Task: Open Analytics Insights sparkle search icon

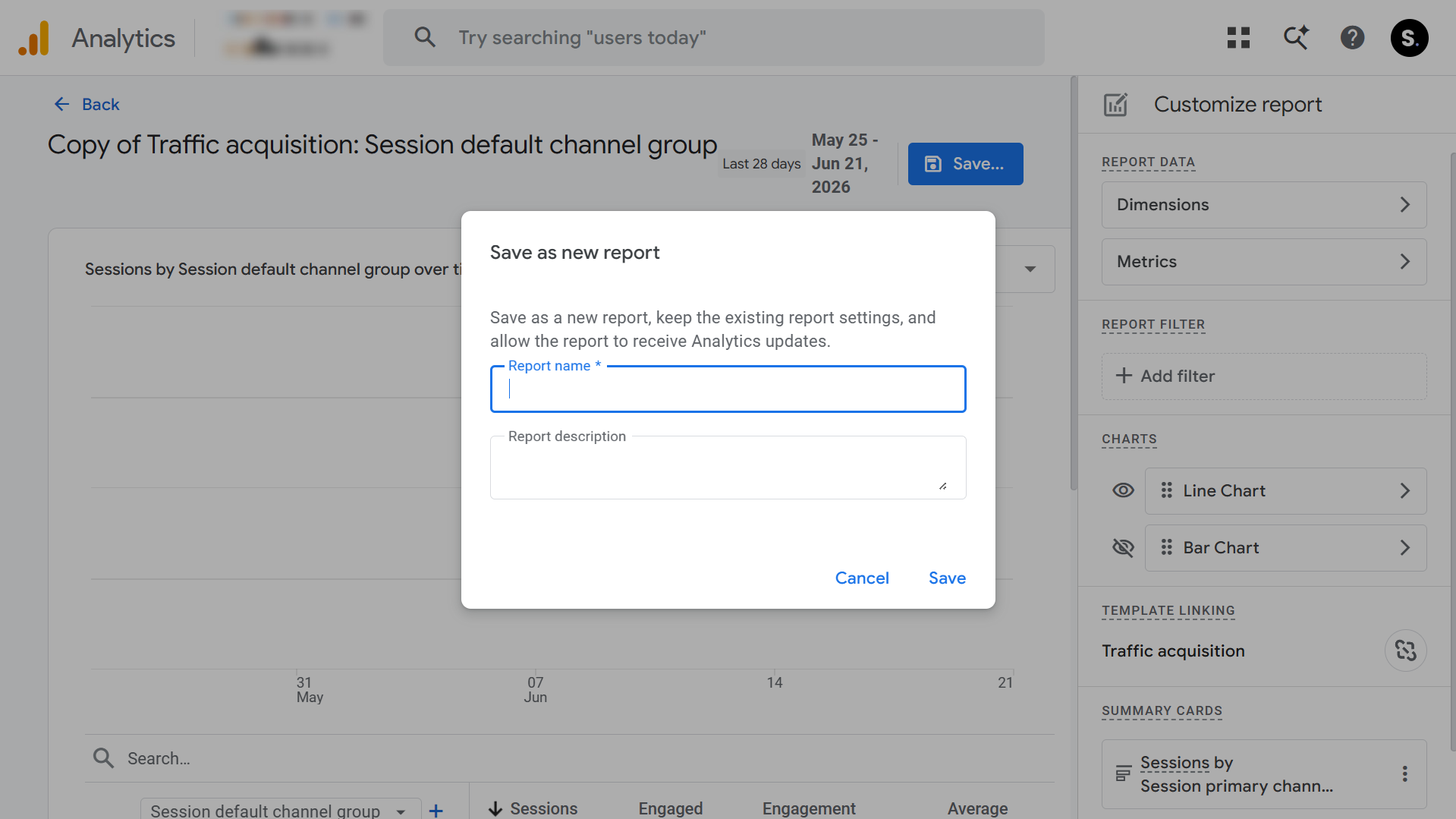Action: pyautogui.click(x=1296, y=37)
